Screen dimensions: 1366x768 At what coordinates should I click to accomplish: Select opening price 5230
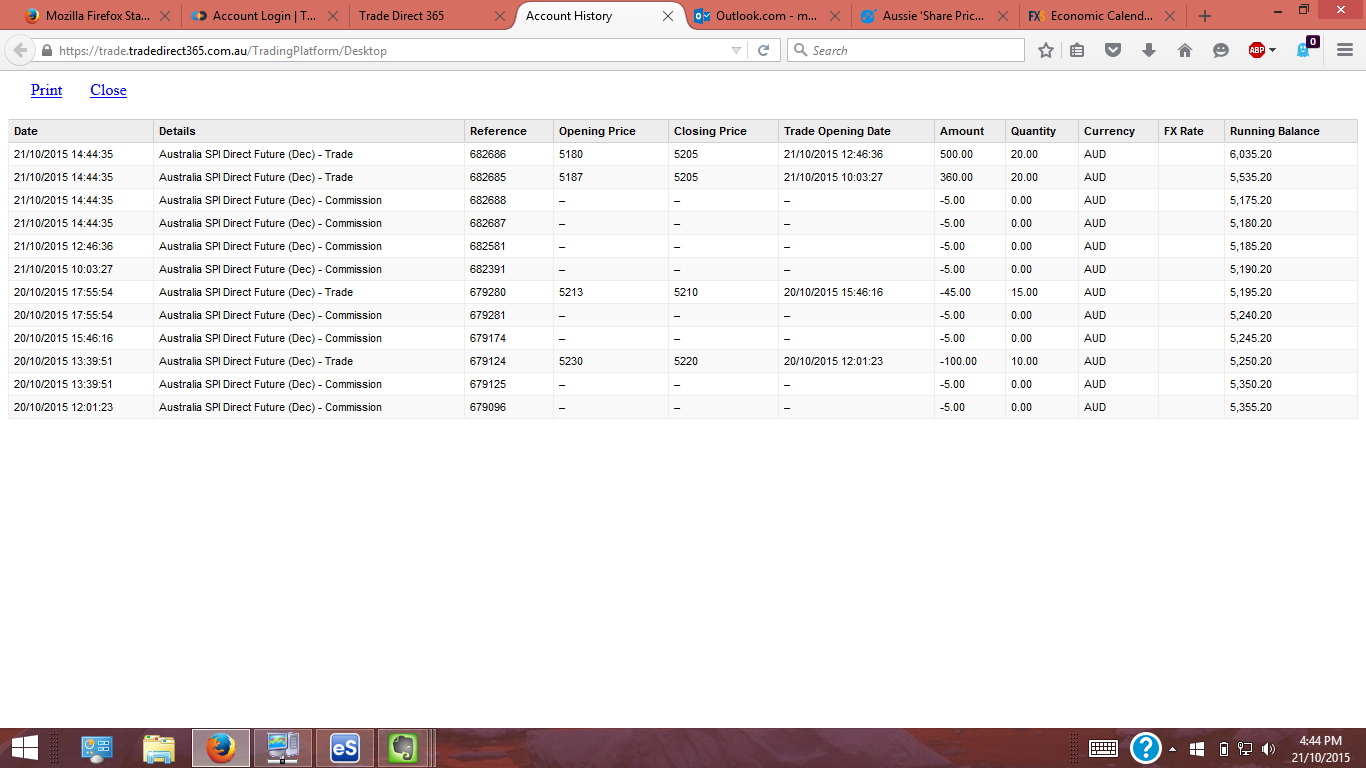pyautogui.click(x=571, y=362)
